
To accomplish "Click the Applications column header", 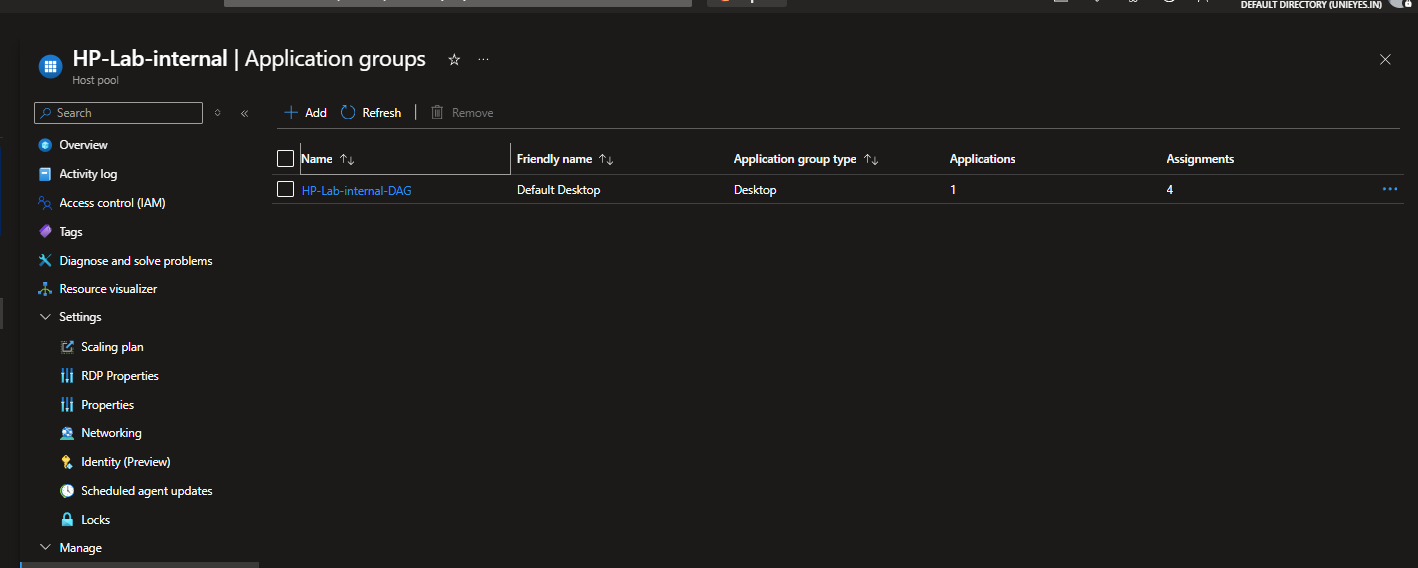I will coord(982,159).
